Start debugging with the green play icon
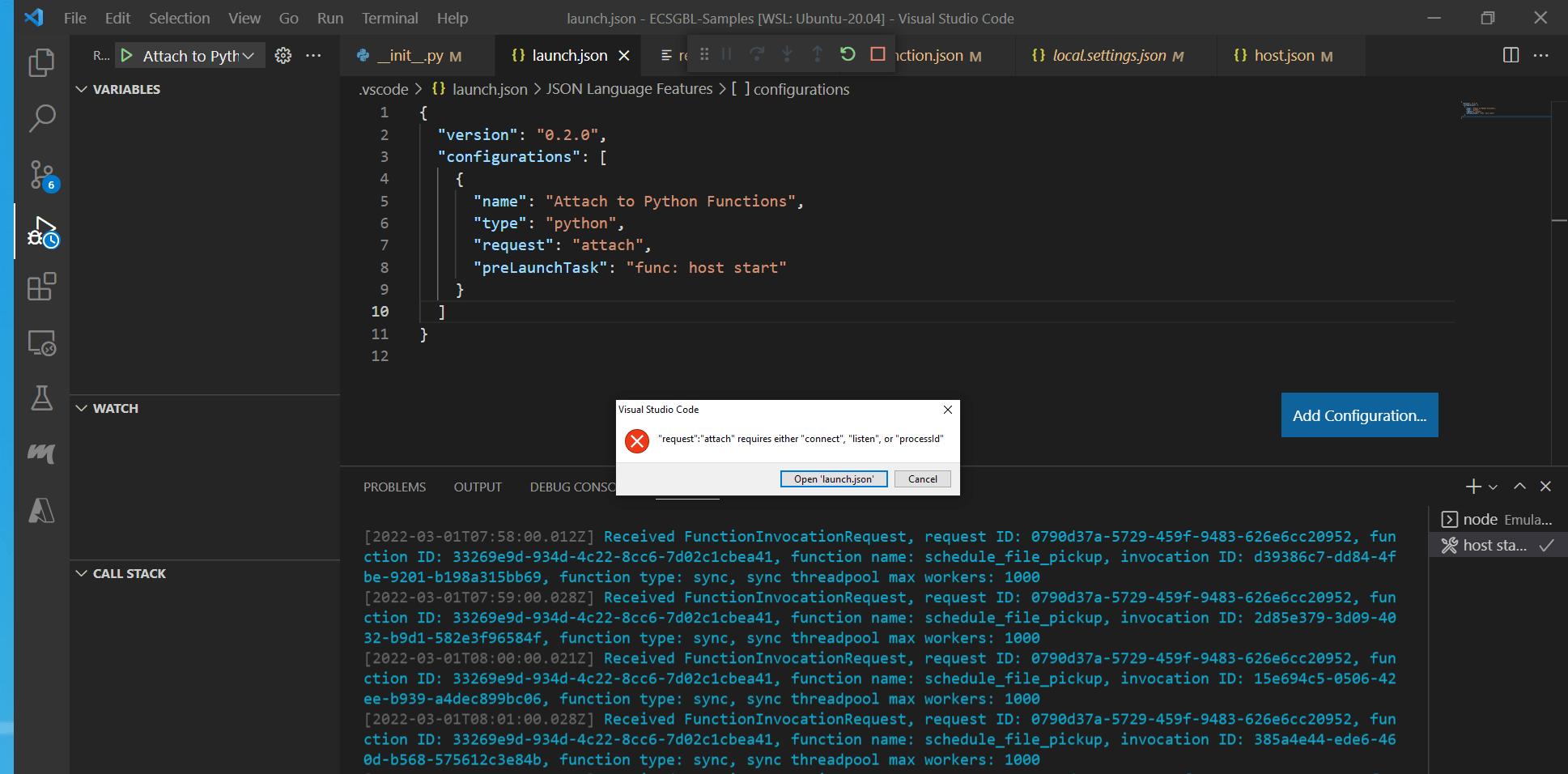The image size is (1568, 774). coord(127,55)
